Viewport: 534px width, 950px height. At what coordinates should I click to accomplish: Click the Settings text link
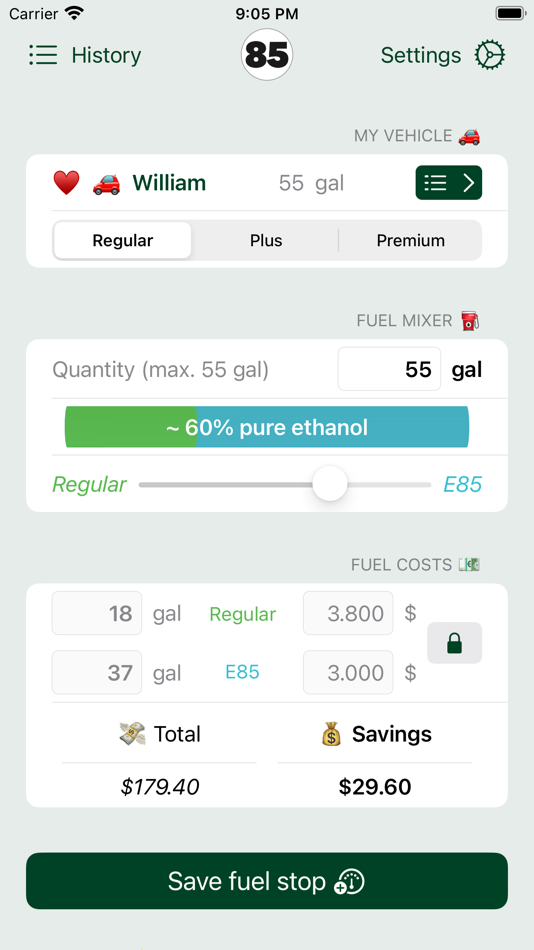pyautogui.click(x=421, y=55)
